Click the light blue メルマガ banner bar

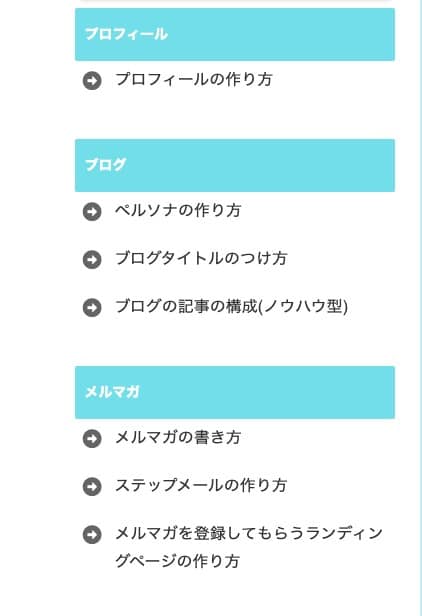pyautogui.click(x=235, y=392)
